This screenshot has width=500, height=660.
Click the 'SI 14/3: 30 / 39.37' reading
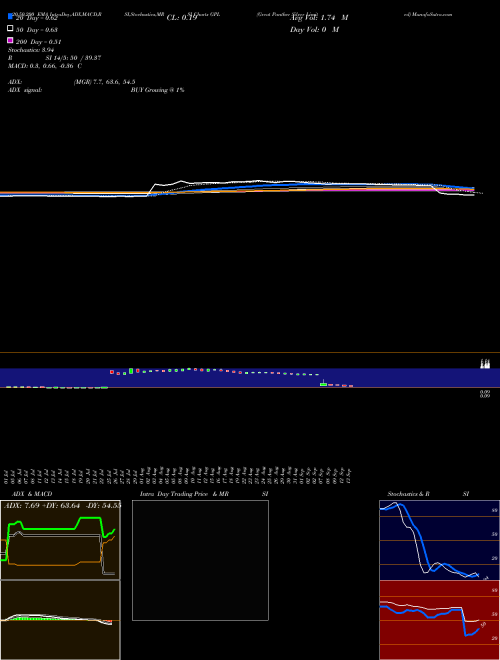tap(73, 58)
